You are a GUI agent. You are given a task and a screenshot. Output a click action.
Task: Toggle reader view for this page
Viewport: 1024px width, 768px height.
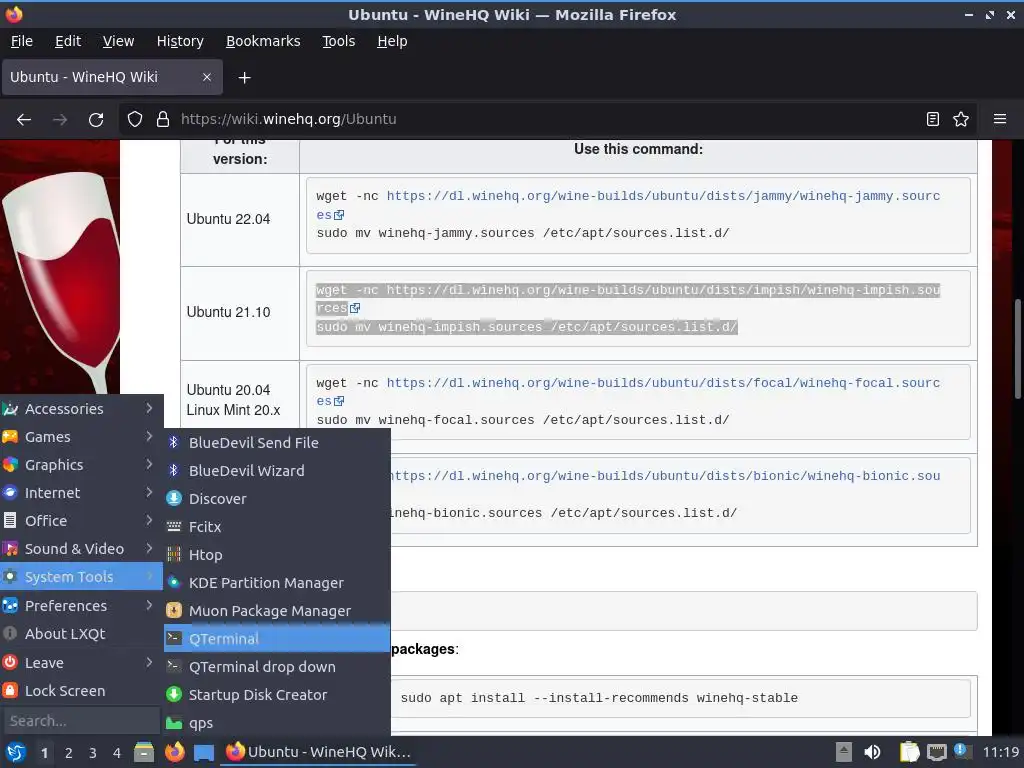click(933, 119)
